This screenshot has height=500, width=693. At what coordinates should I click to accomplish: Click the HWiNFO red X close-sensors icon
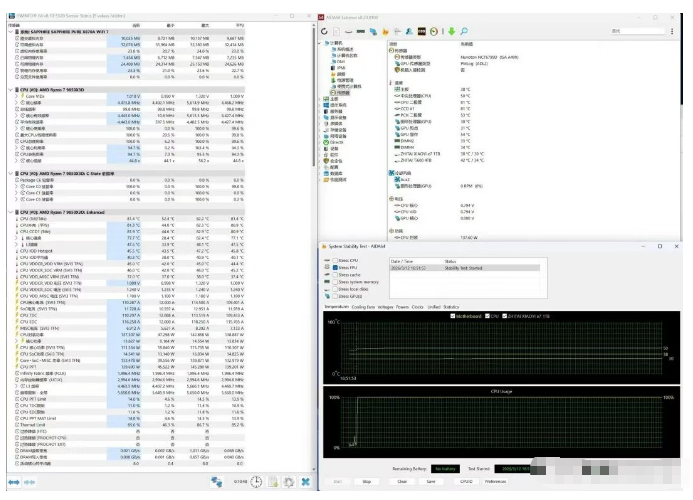coord(304,482)
